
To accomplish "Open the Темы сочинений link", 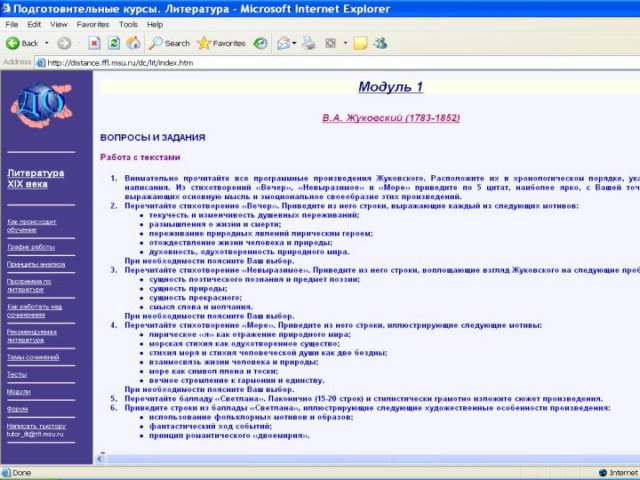I will click(33, 357).
